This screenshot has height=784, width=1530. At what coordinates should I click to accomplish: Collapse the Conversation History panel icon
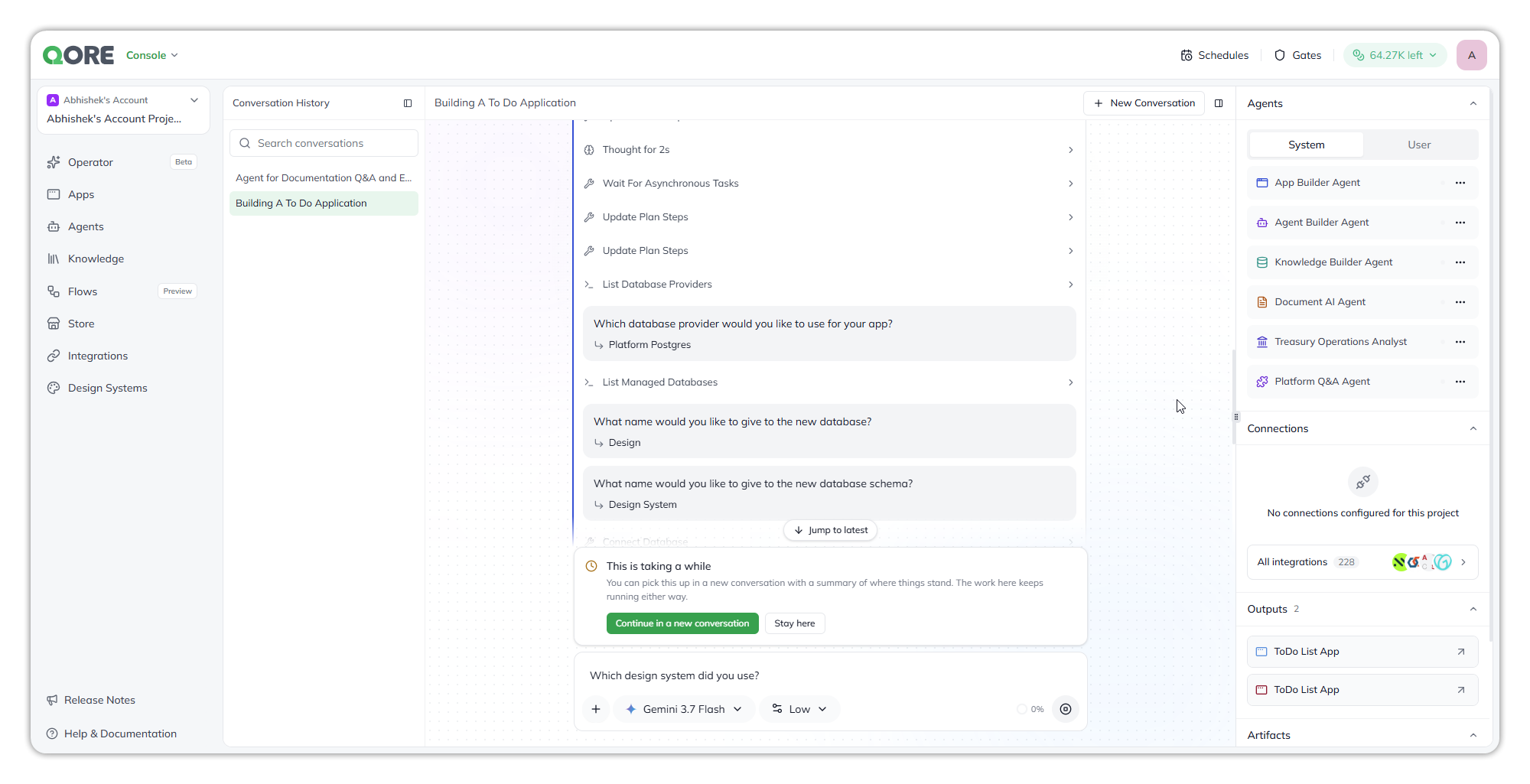pyautogui.click(x=408, y=103)
